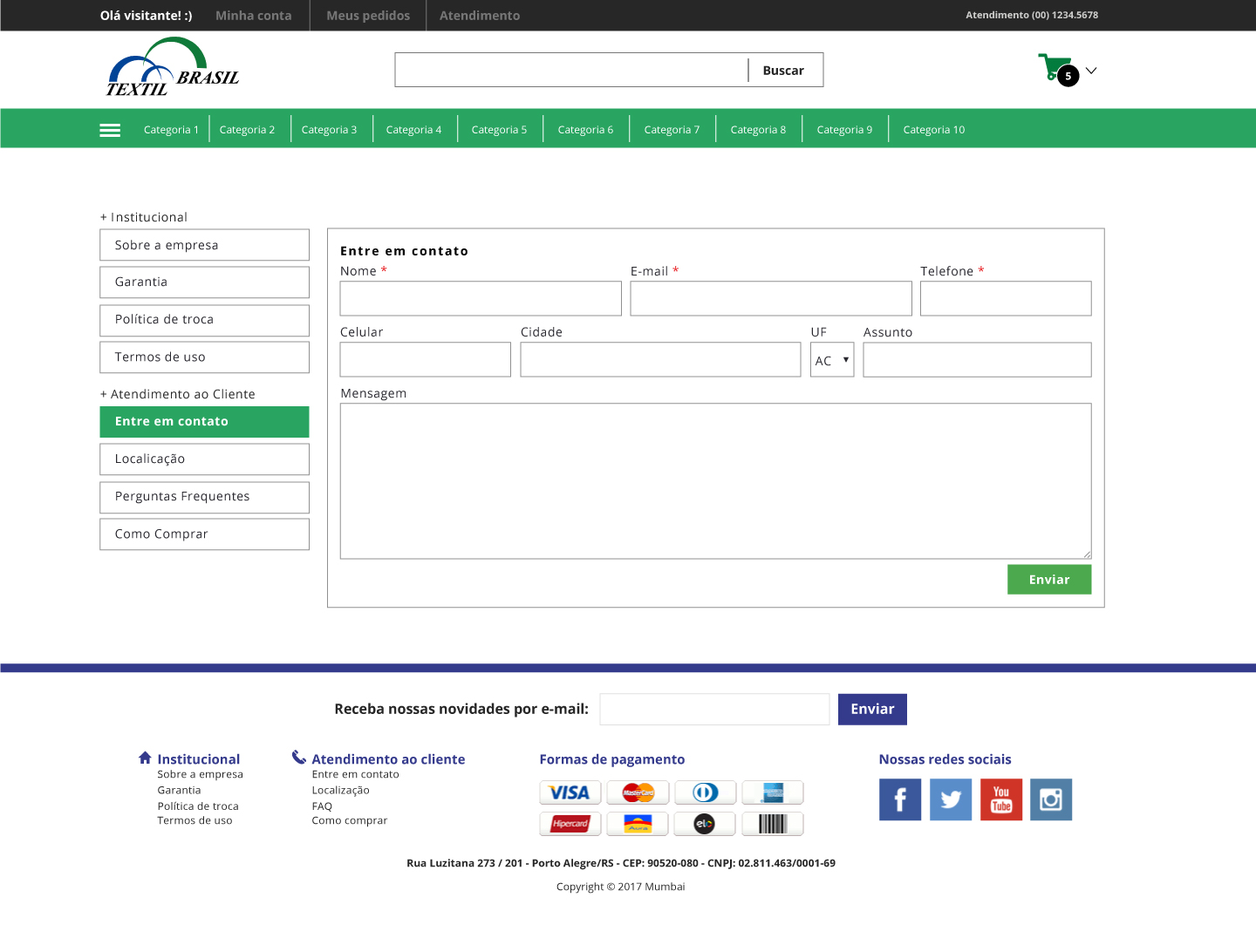Open the UF state dropdown

[832, 360]
